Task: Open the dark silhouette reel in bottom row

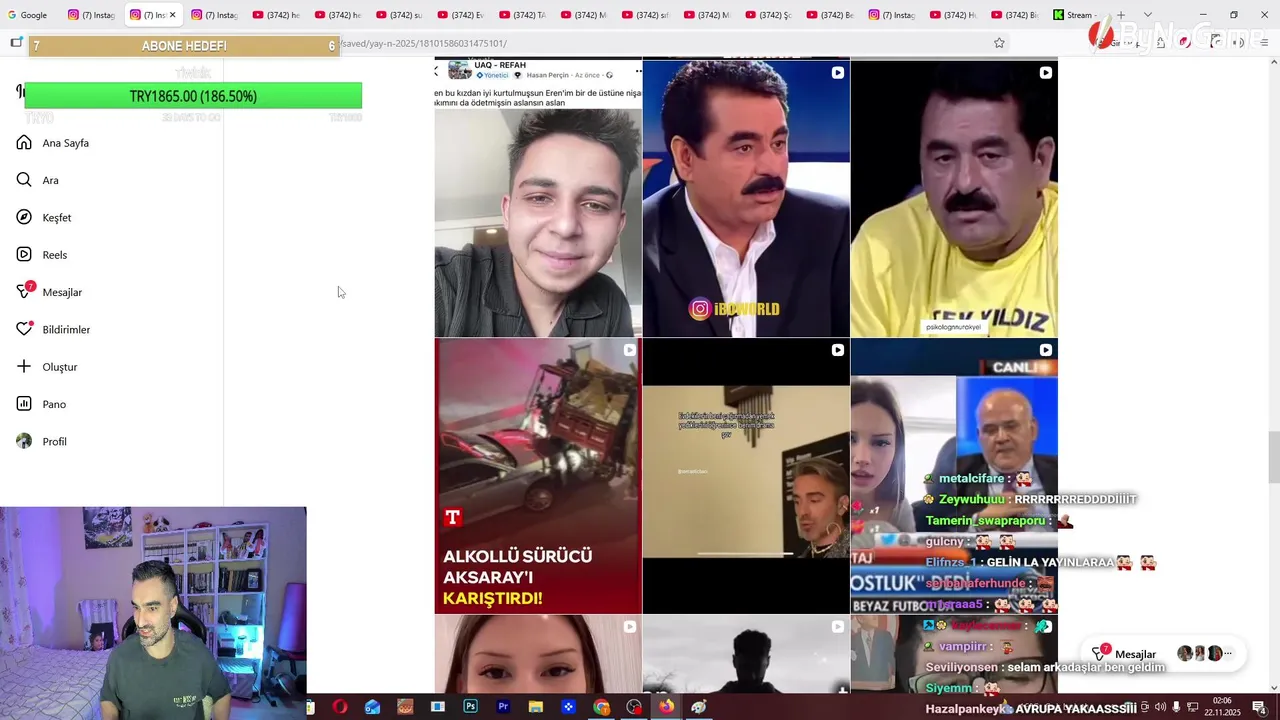Action: coord(746,654)
